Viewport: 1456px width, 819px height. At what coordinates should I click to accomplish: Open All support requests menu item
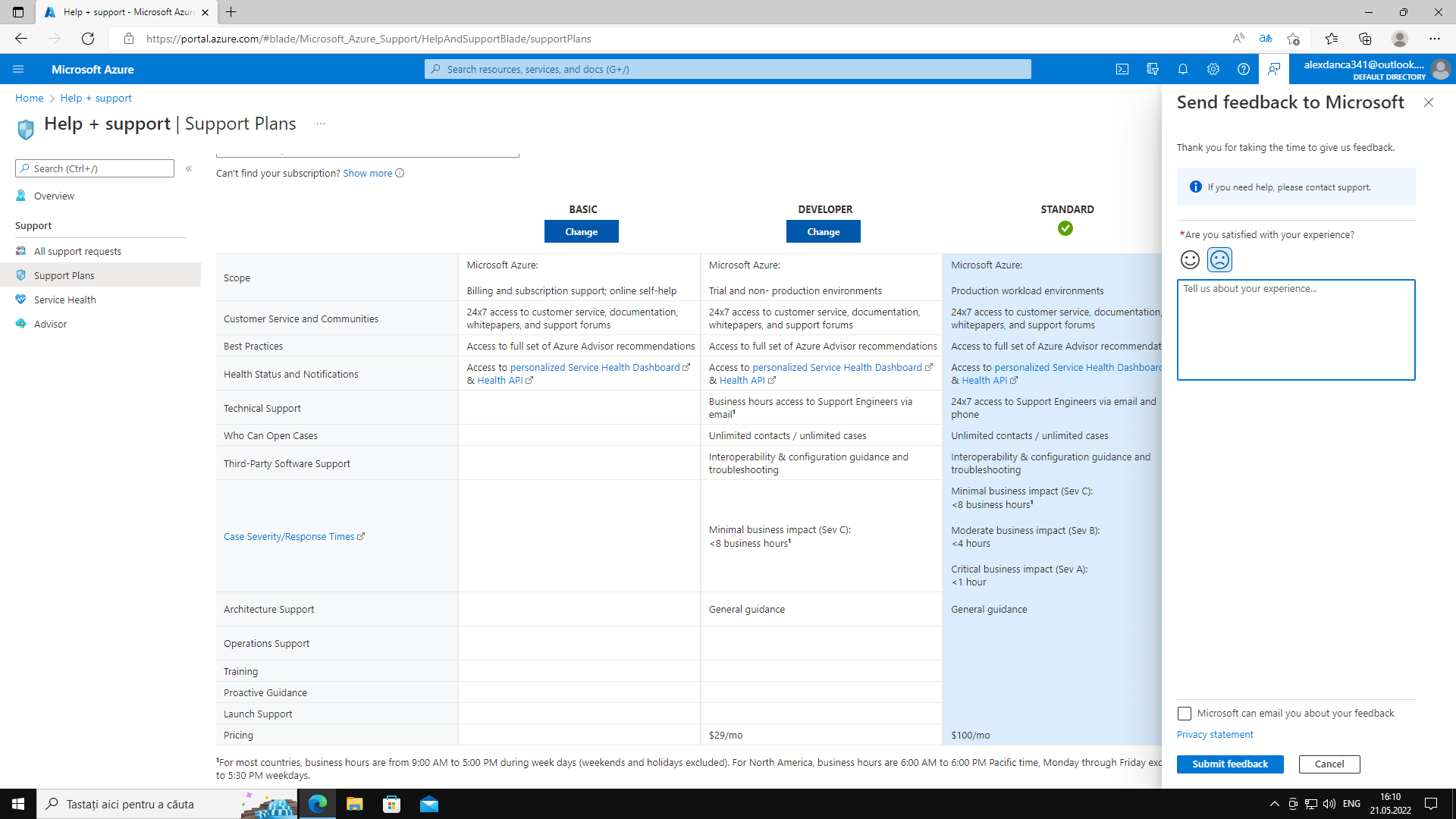pyautogui.click(x=77, y=252)
